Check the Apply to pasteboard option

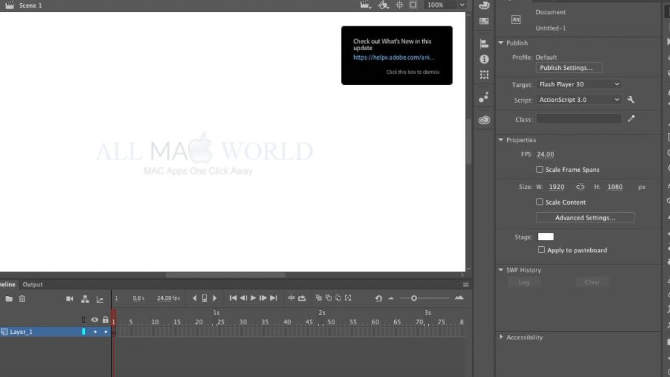tap(541, 250)
